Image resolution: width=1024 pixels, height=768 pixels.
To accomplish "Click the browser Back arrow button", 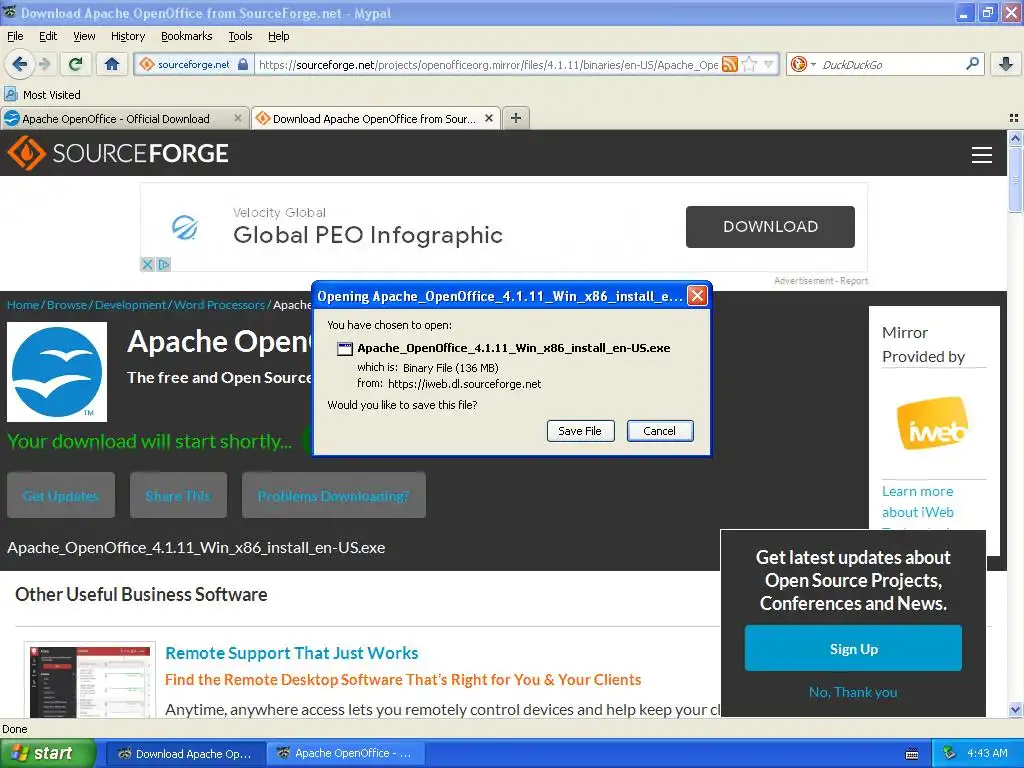I will point(19,64).
